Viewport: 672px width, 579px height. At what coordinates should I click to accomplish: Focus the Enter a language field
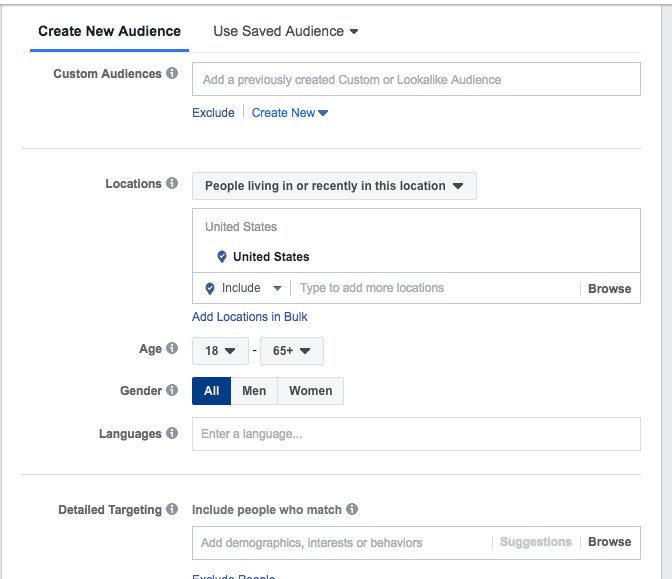416,434
